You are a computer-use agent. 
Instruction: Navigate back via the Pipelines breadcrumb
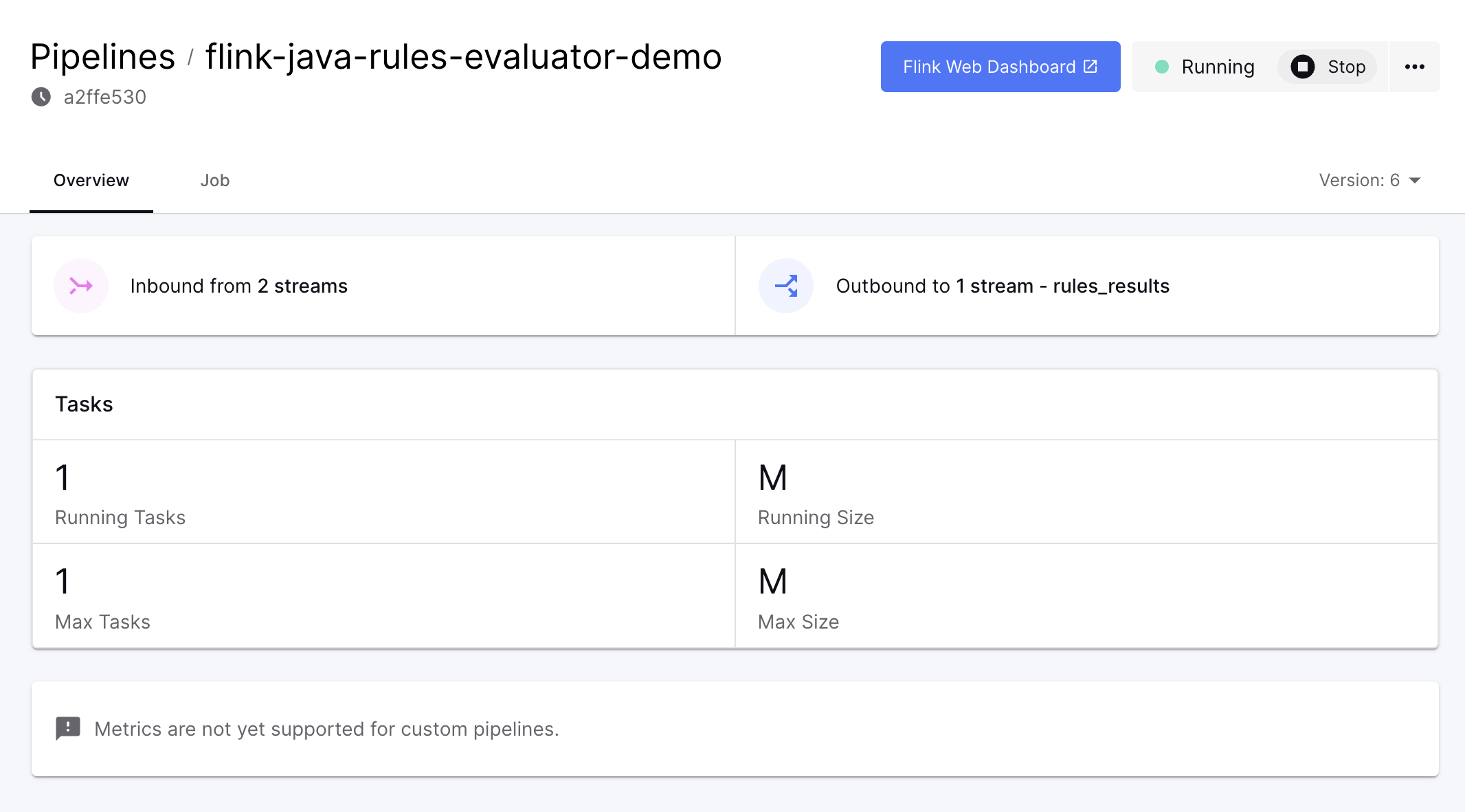[x=101, y=56]
